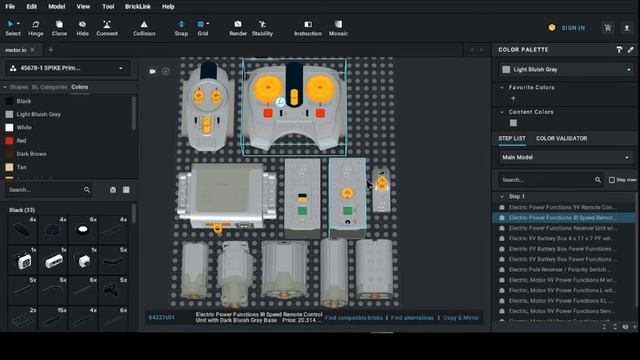Filter parts by Dark Brown color

31,154
